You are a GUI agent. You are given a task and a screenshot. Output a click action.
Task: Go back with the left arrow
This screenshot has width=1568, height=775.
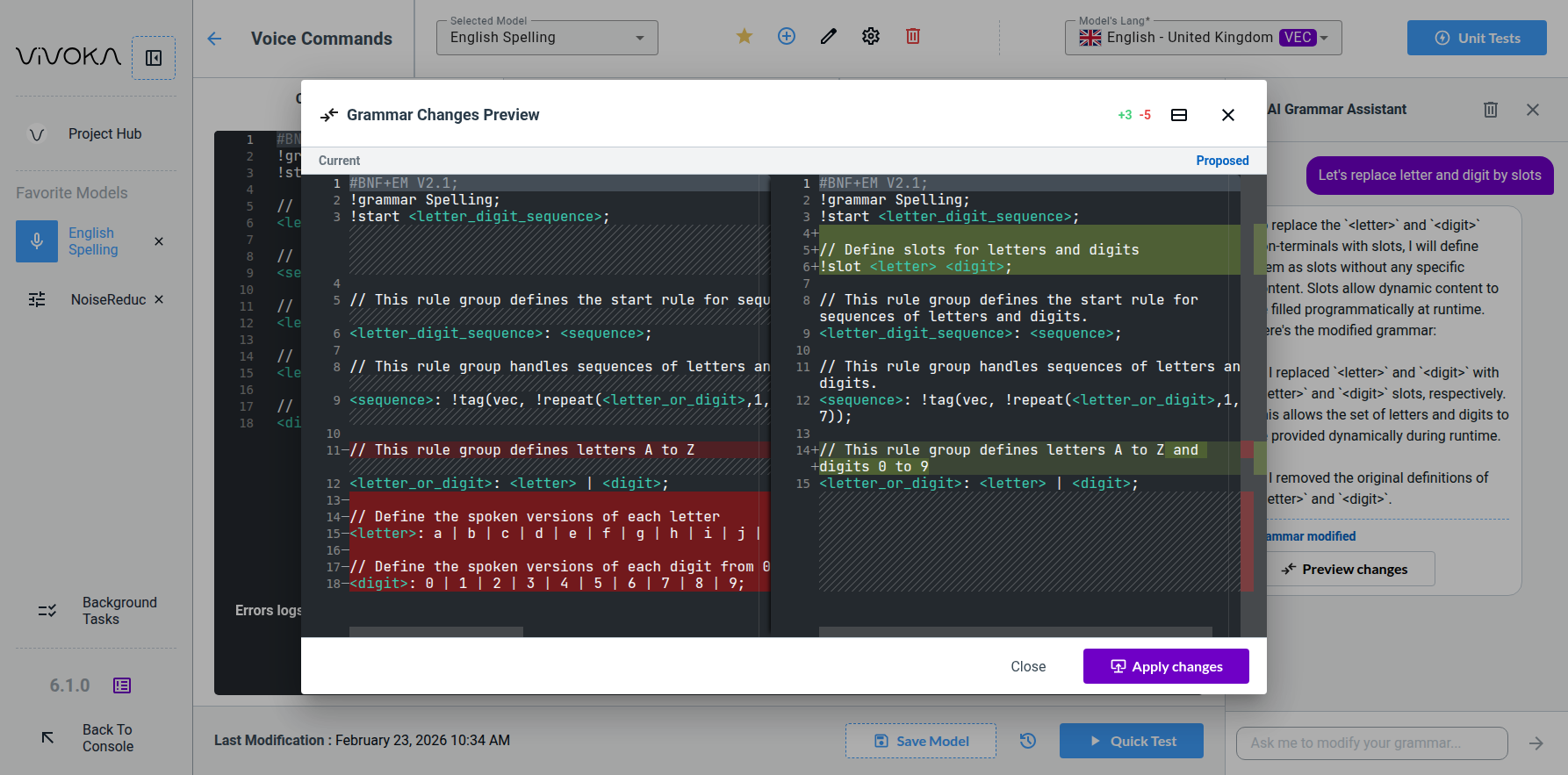[x=214, y=39]
